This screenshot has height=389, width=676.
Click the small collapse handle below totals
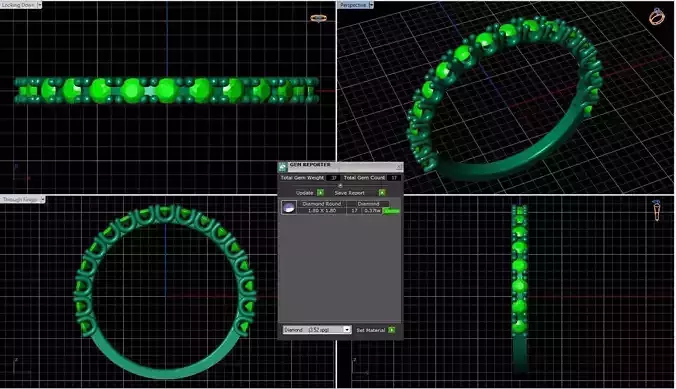[x=340, y=186]
